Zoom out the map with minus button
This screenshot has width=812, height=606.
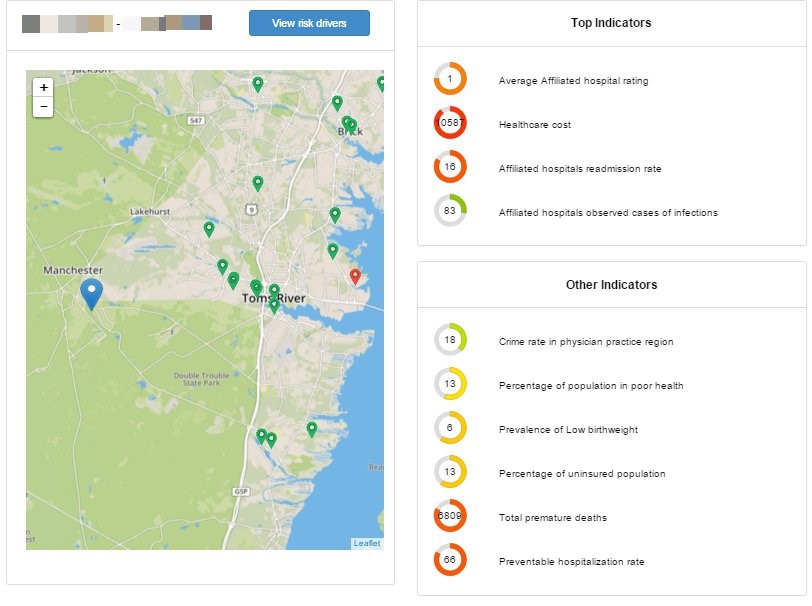(x=44, y=107)
